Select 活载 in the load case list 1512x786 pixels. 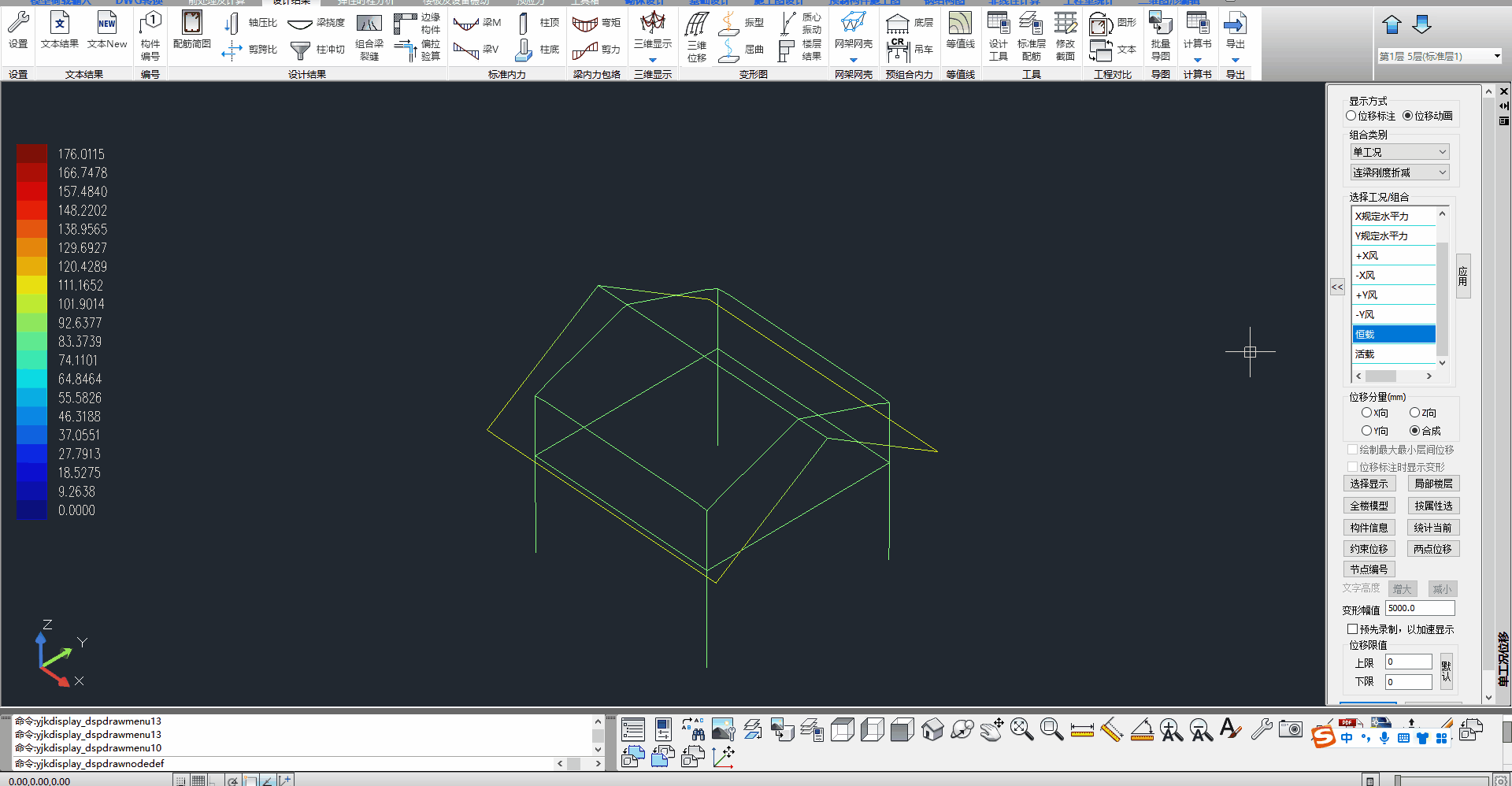pyautogui.click(x=1392, y=354)
